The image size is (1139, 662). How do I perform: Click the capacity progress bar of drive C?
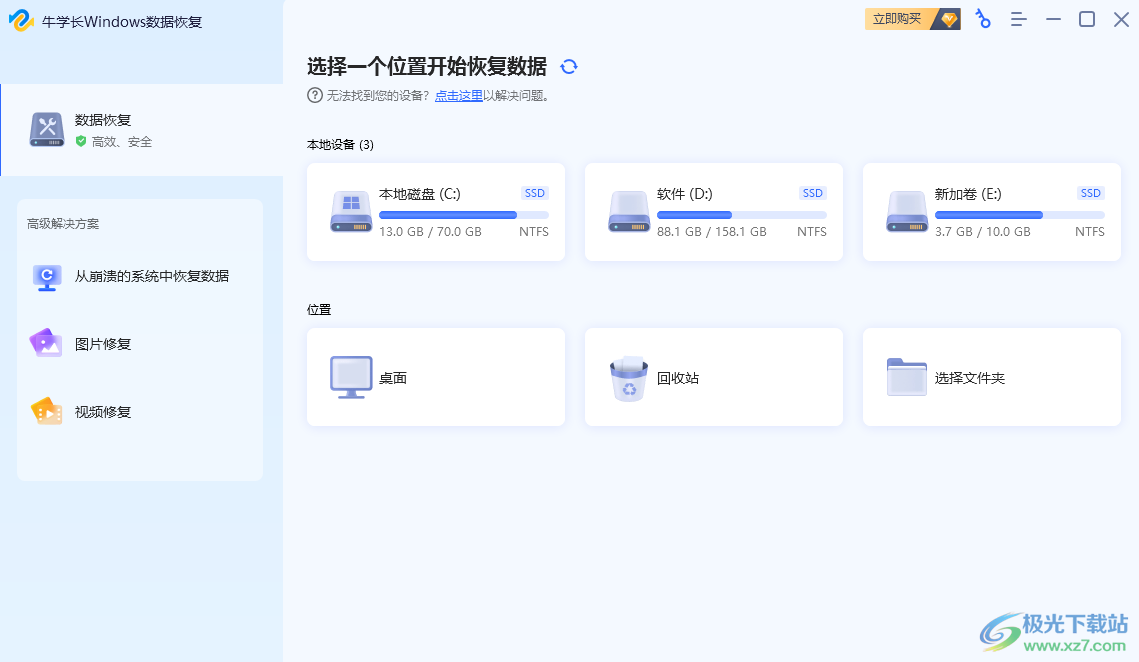[463, 213]
